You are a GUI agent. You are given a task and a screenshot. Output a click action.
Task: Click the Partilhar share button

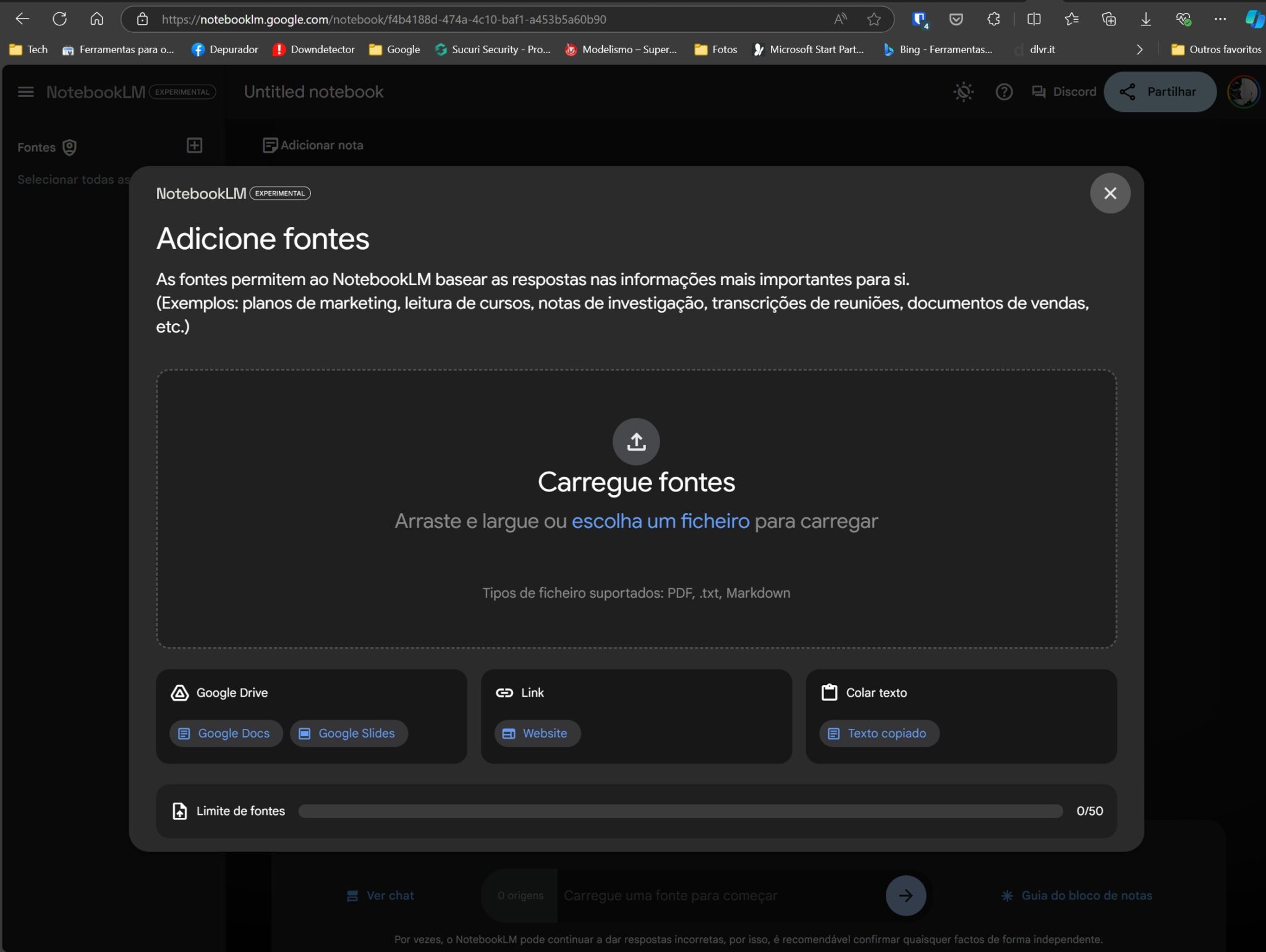(x=1160, y=92)
